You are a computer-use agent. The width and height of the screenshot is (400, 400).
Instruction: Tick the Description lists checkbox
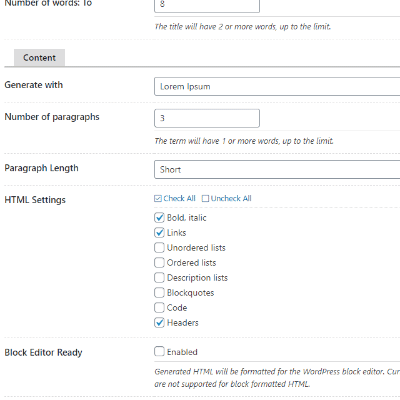[x=159, y=278]
